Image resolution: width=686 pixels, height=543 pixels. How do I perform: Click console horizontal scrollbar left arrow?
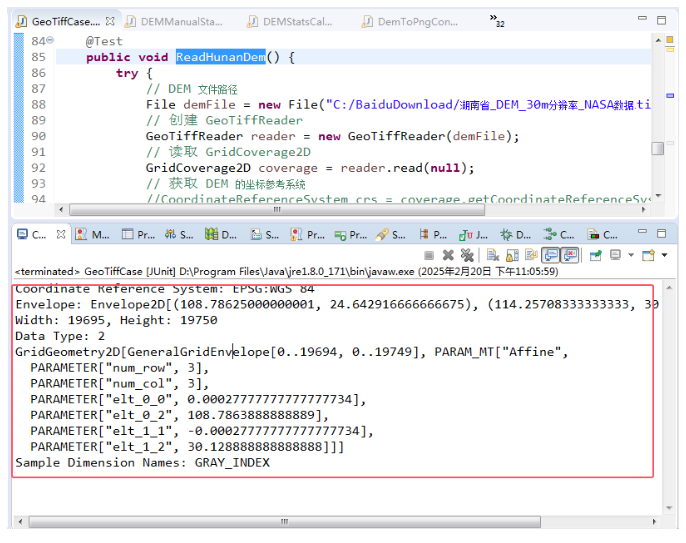tap(20, 522)
